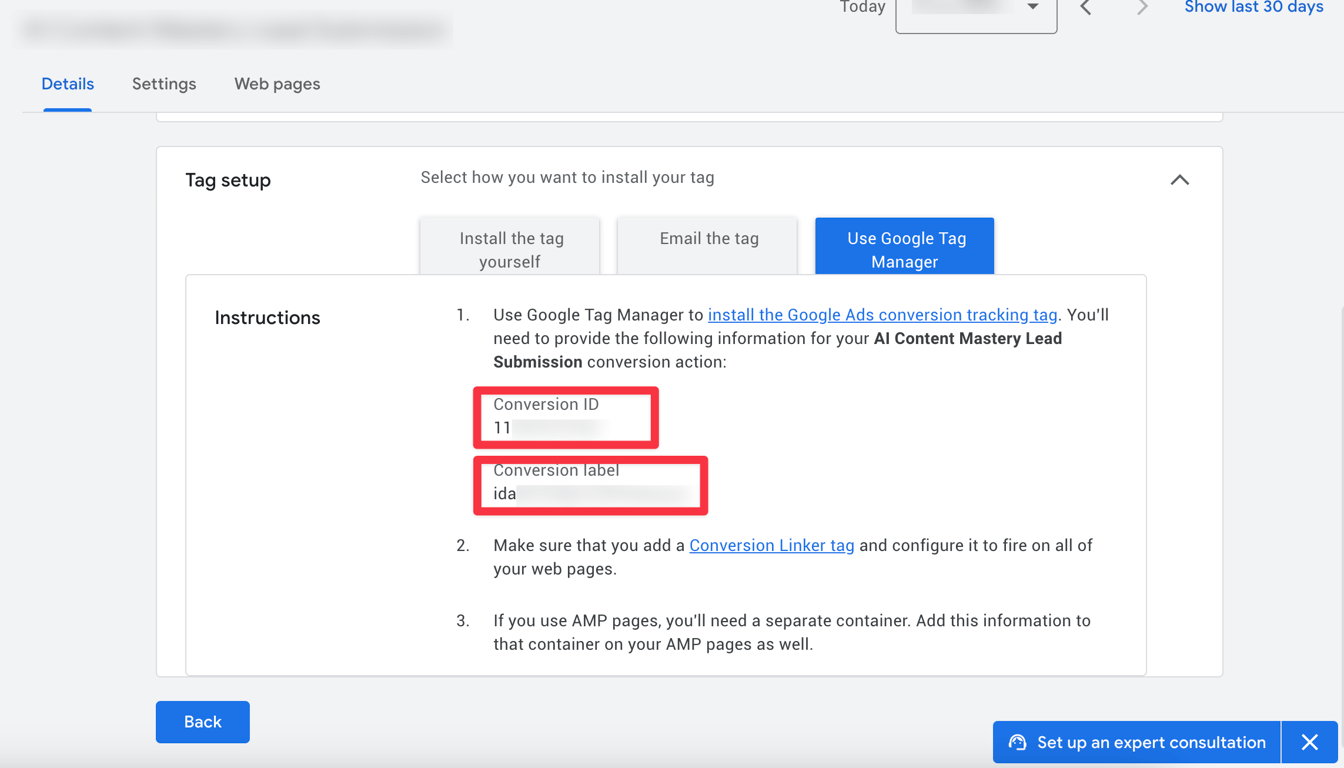1344x768 pixels.
Task: Click the previous date range arrow
Action: tap(1086, 8)
